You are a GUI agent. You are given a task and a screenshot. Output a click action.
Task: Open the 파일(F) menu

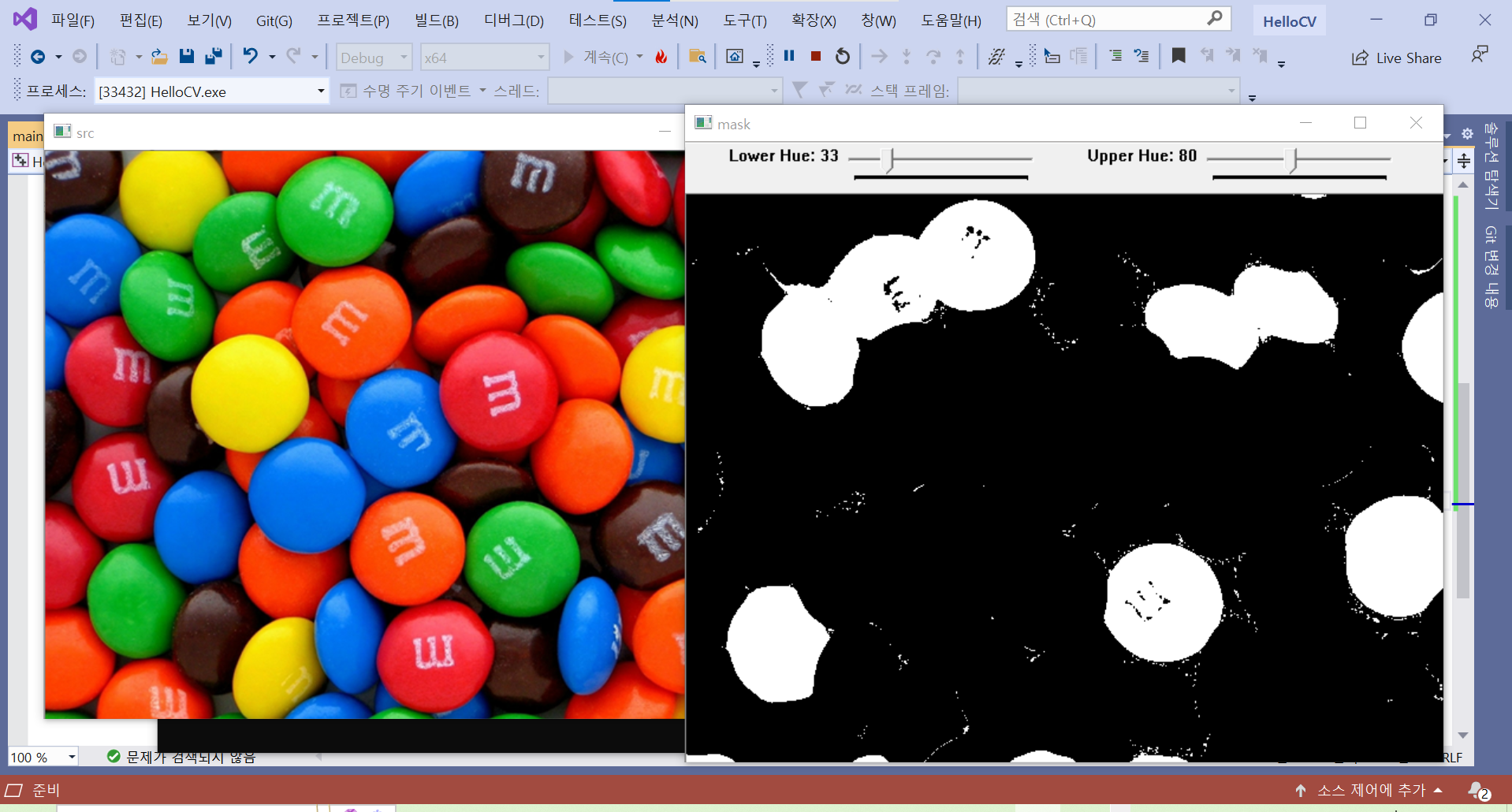pyautogui.click(x=73, y=20)
